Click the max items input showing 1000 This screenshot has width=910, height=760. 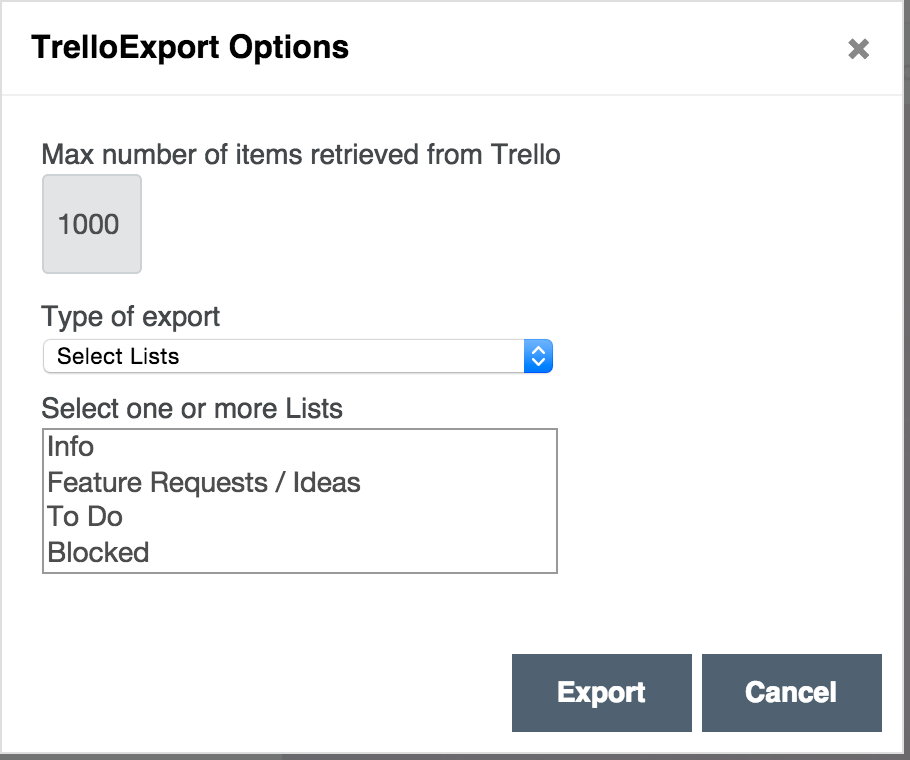coord(91,224)
